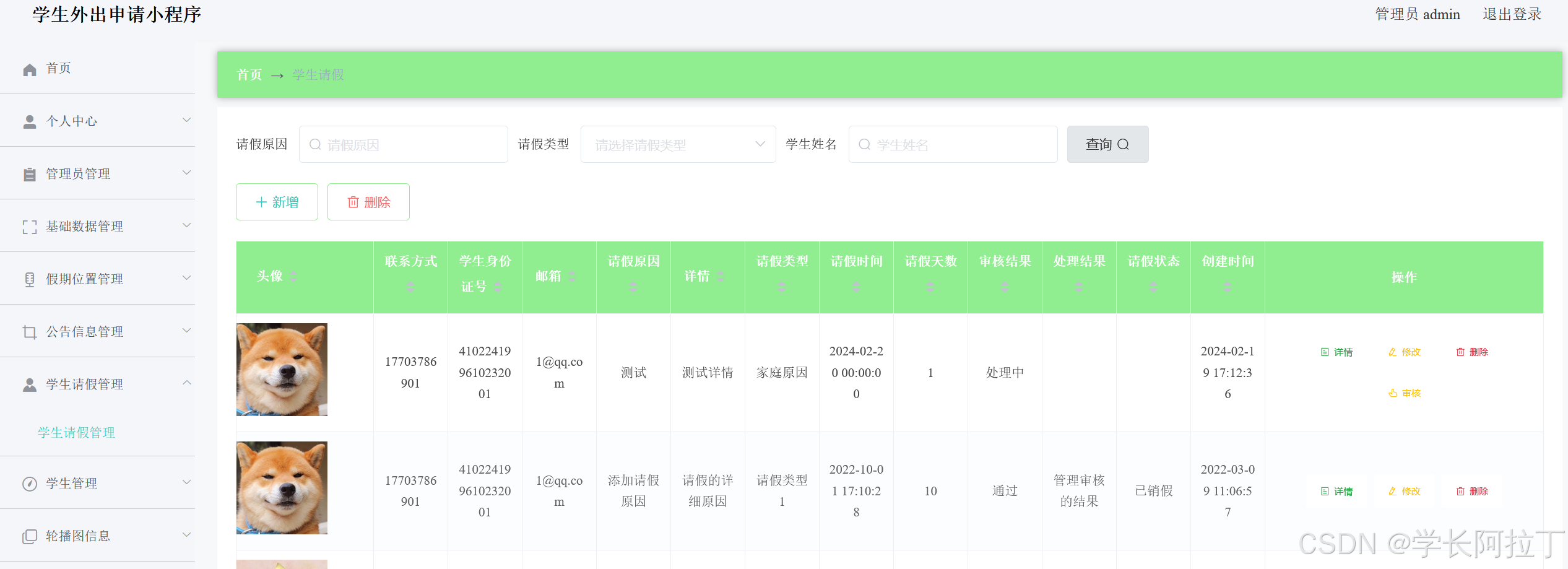The width and height of the screenshot is (1568, 569).
Task: Click the avatar thumbnail in the 测试 row
Action: (282, 370)
